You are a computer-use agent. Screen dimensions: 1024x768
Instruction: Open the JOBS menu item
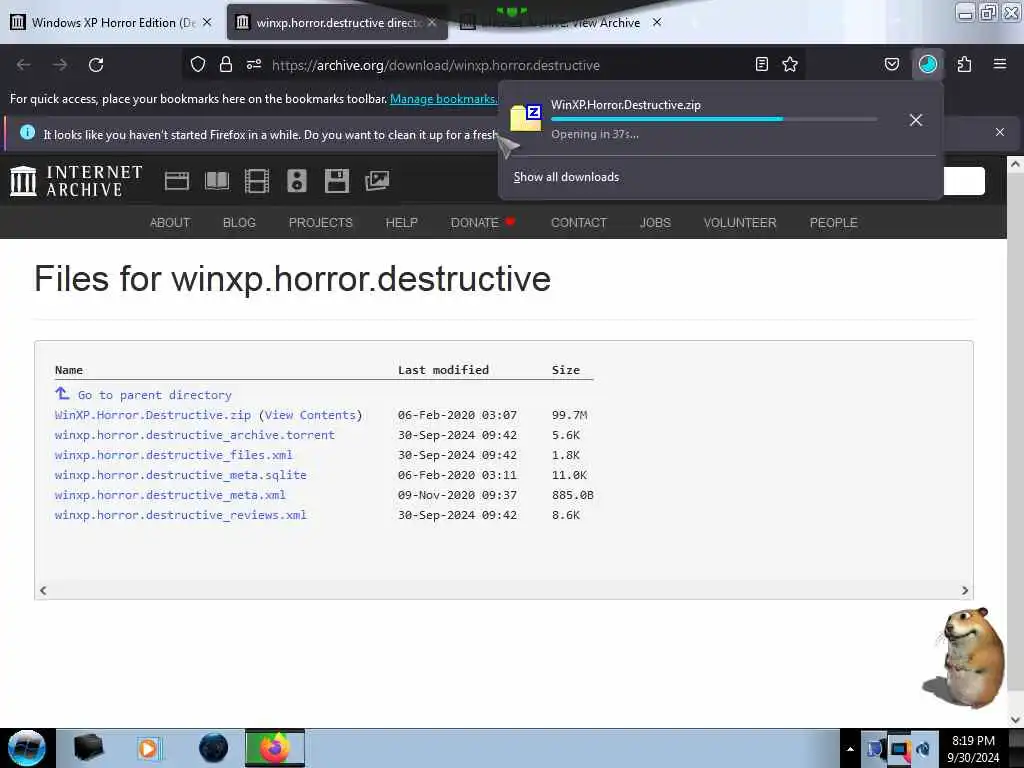click(x=655, y=223)
